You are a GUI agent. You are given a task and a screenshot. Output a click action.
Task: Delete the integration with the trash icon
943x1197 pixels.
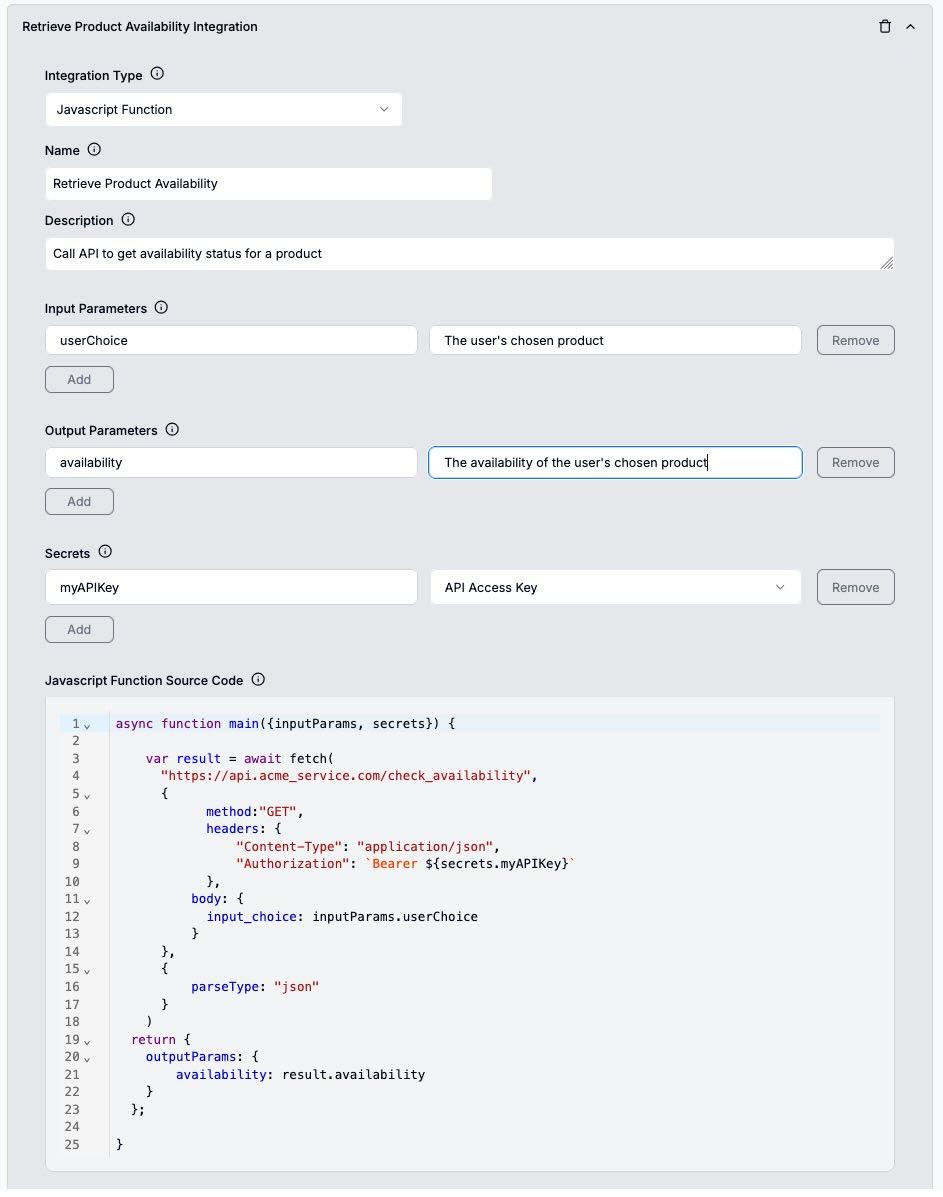point(884,27)
